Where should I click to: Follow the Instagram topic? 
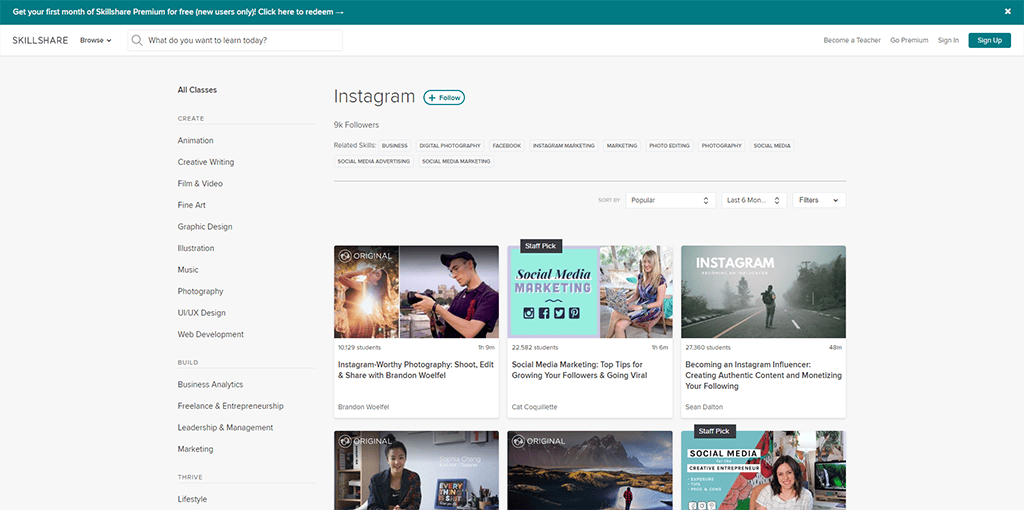pyautogui.click(x=444, y=98)
